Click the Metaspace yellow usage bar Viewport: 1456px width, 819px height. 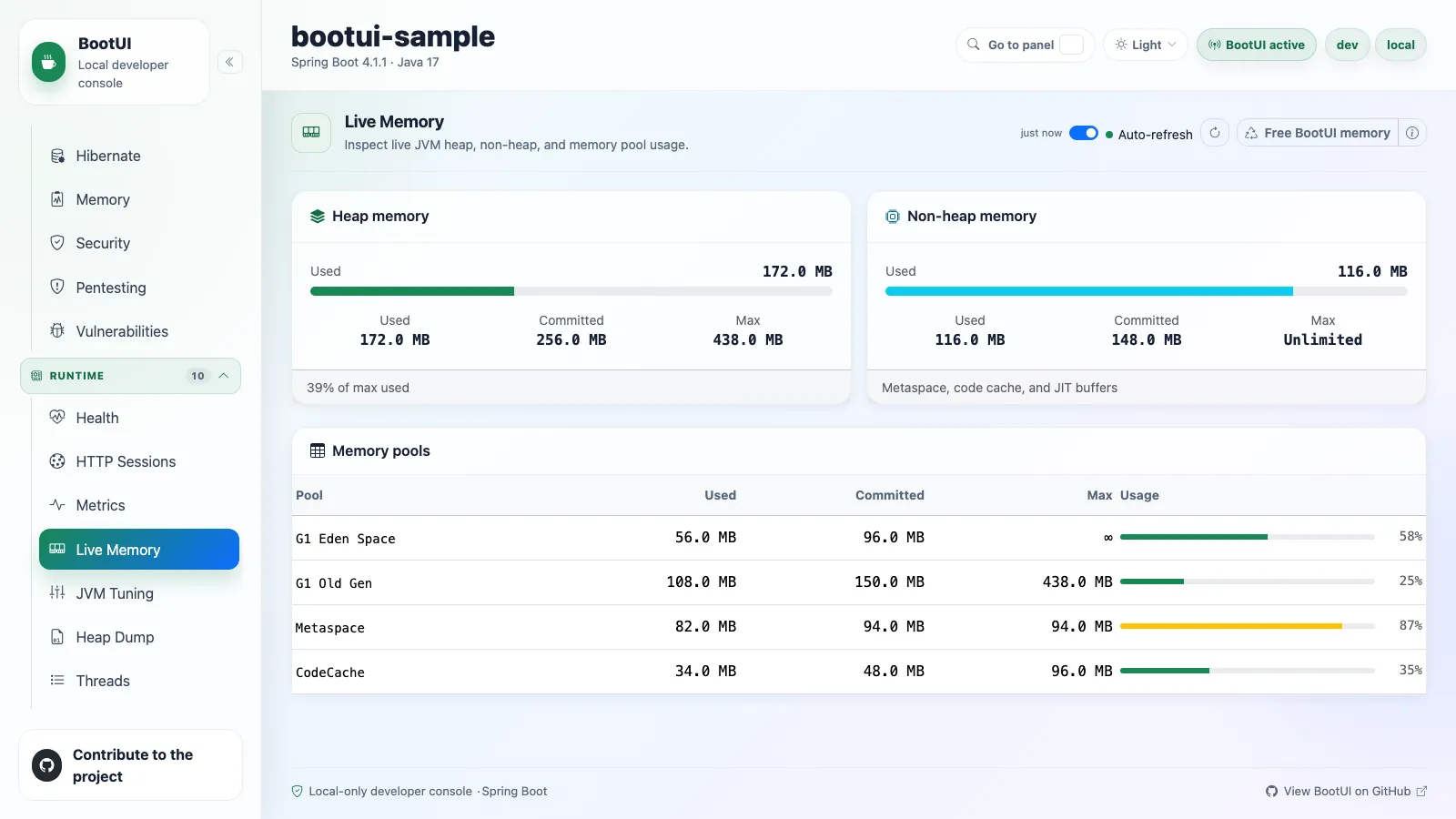point(1231,626)
